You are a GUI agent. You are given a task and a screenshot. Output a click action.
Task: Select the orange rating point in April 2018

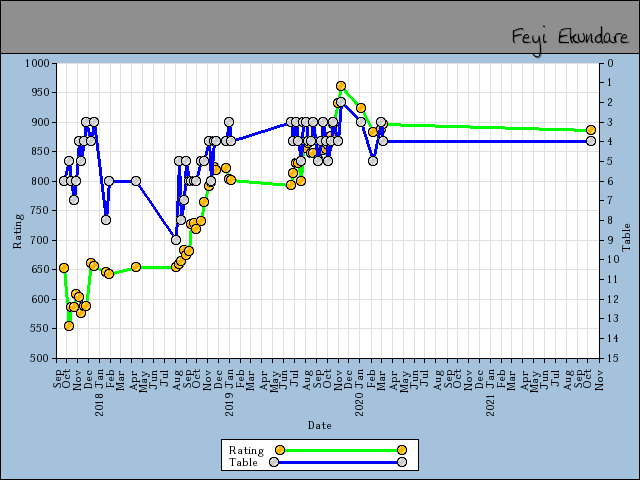tap(136, 267)
